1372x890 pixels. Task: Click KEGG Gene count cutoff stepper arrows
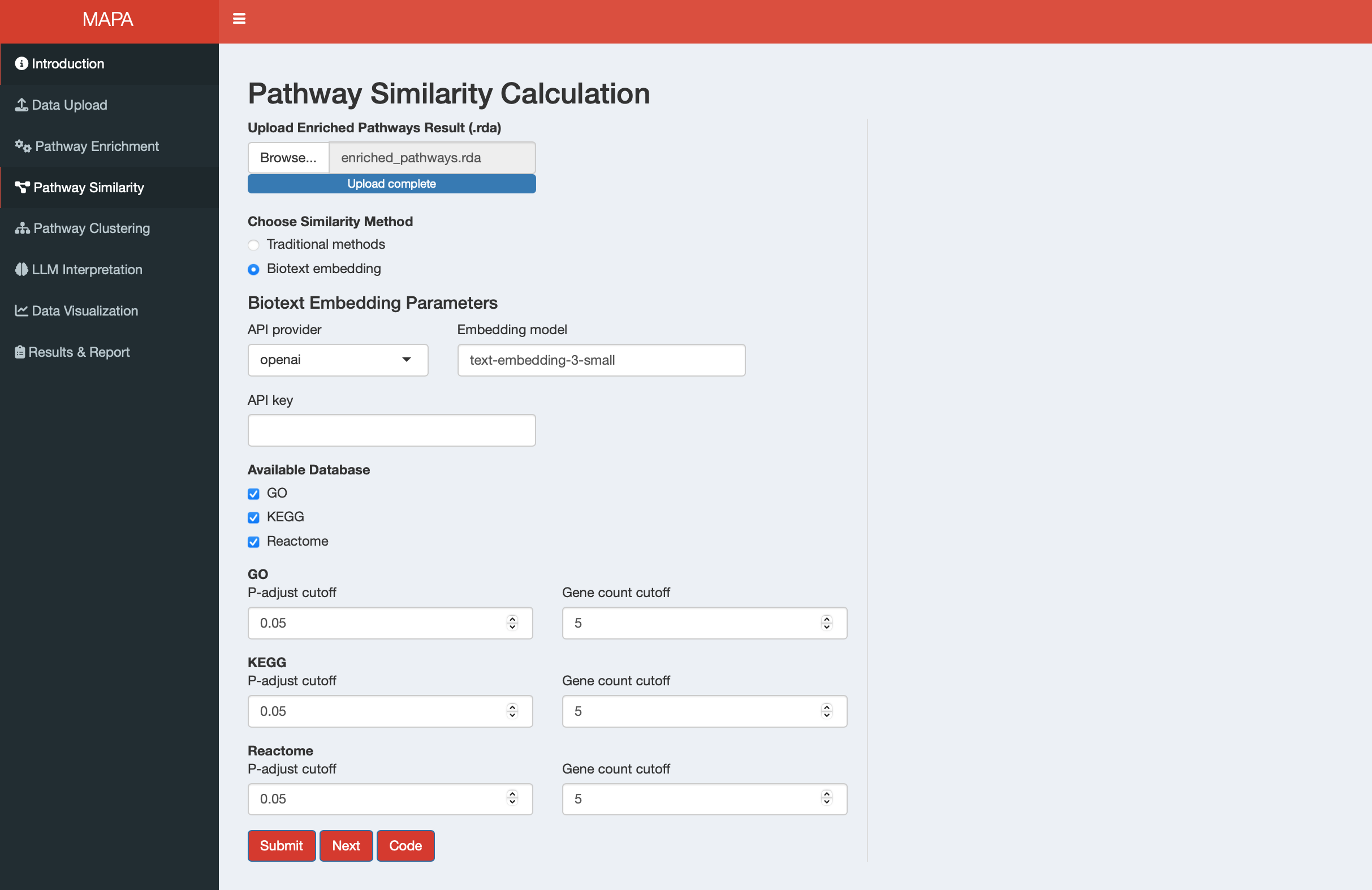(827, 711)
